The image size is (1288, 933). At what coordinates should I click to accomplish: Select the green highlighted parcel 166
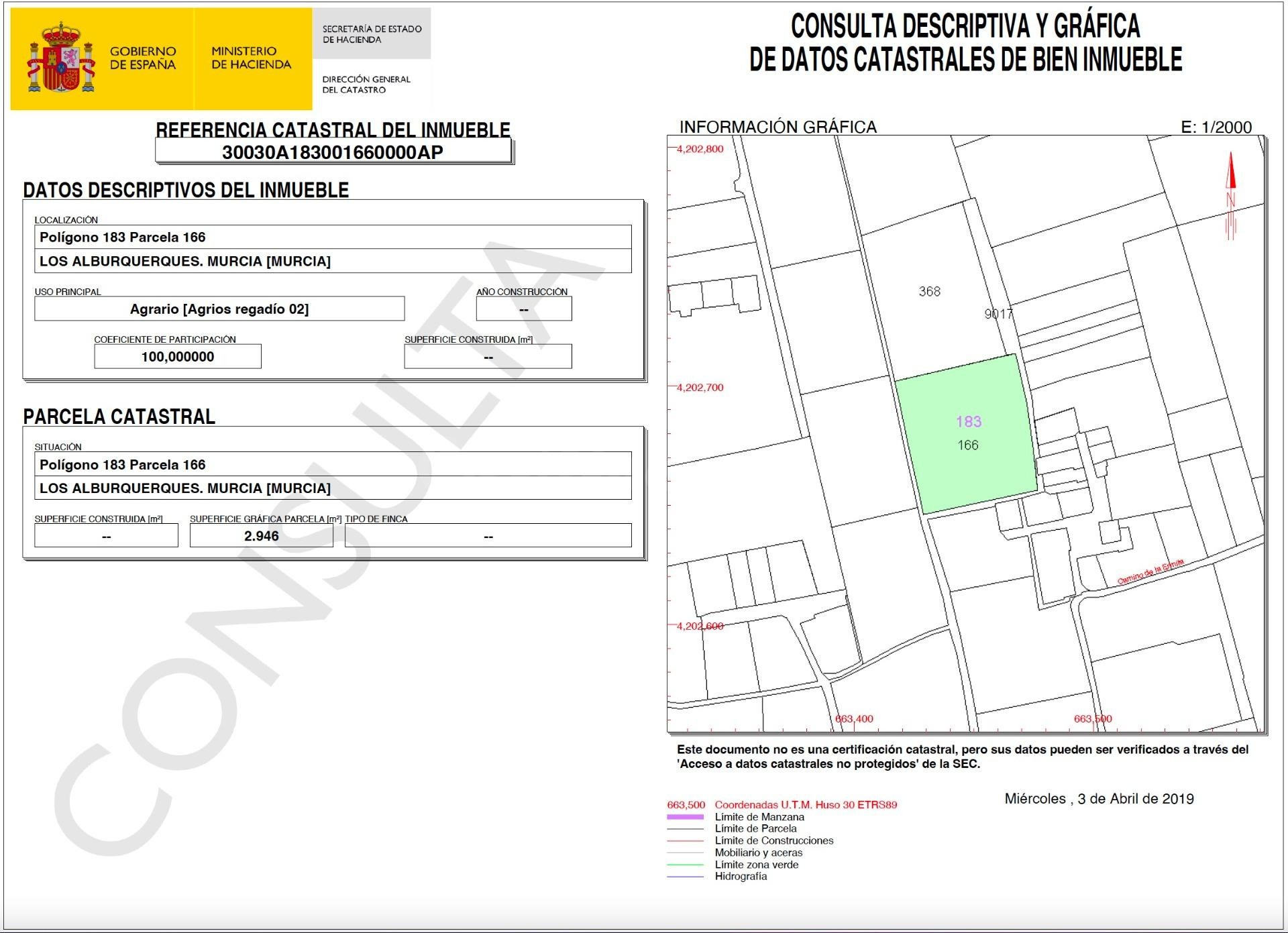(x=967, y=435)
